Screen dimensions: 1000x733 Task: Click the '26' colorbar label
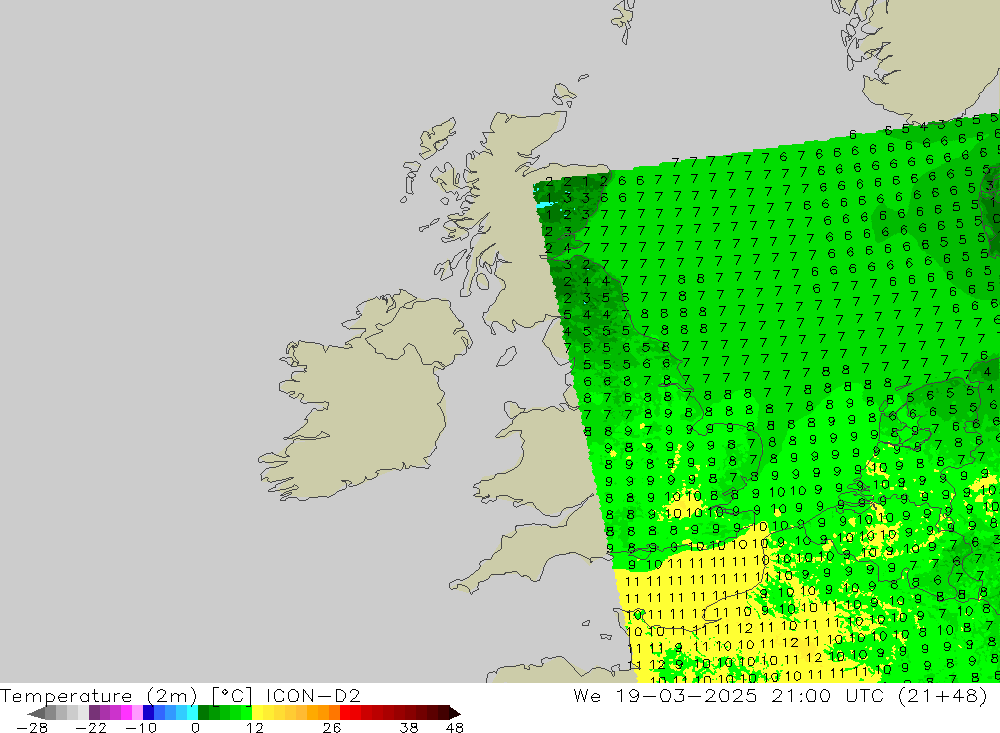[332, 727]
